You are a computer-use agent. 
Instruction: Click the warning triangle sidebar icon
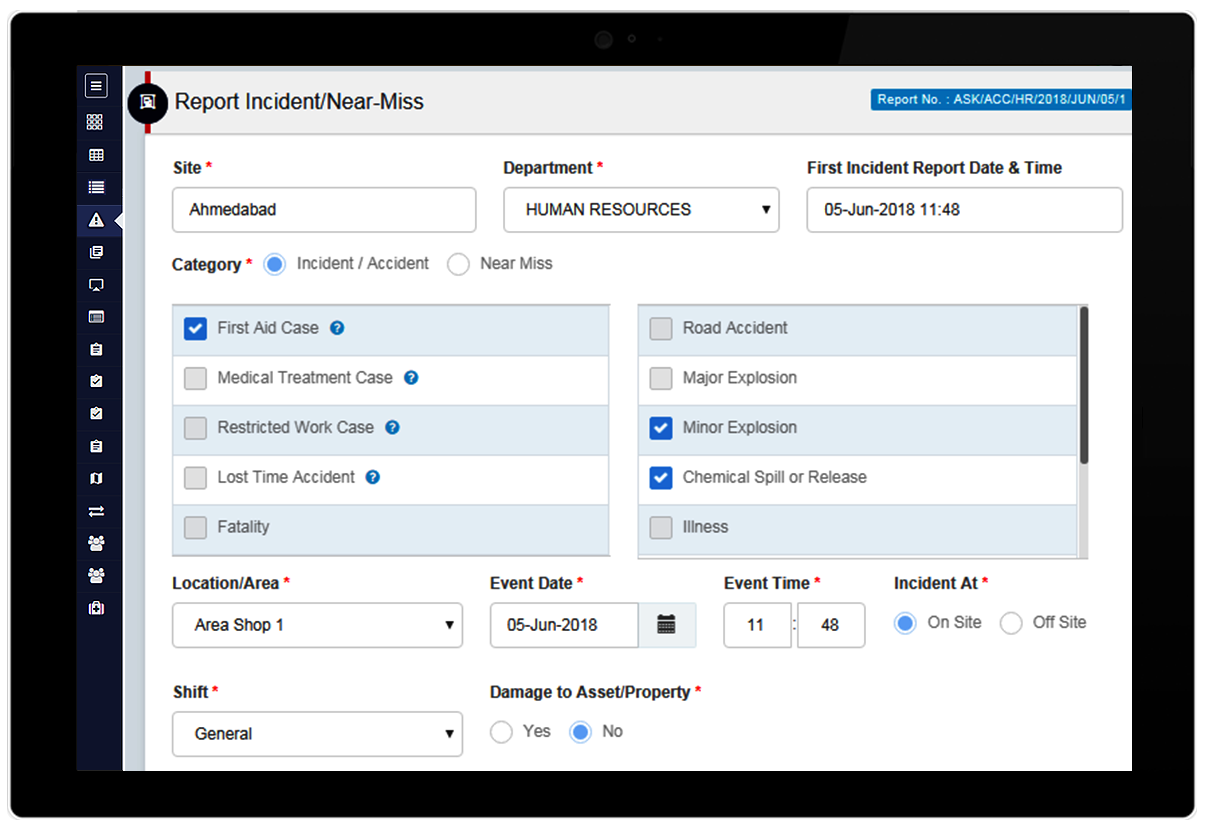click(96, 220)
